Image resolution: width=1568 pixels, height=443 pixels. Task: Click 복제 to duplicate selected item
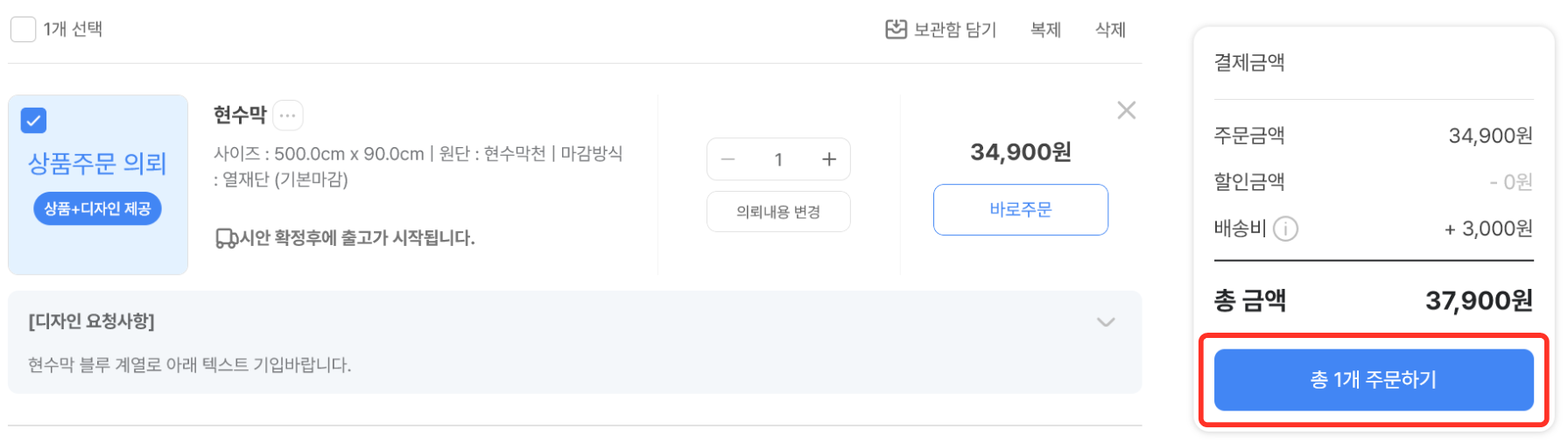[1045, 30]
